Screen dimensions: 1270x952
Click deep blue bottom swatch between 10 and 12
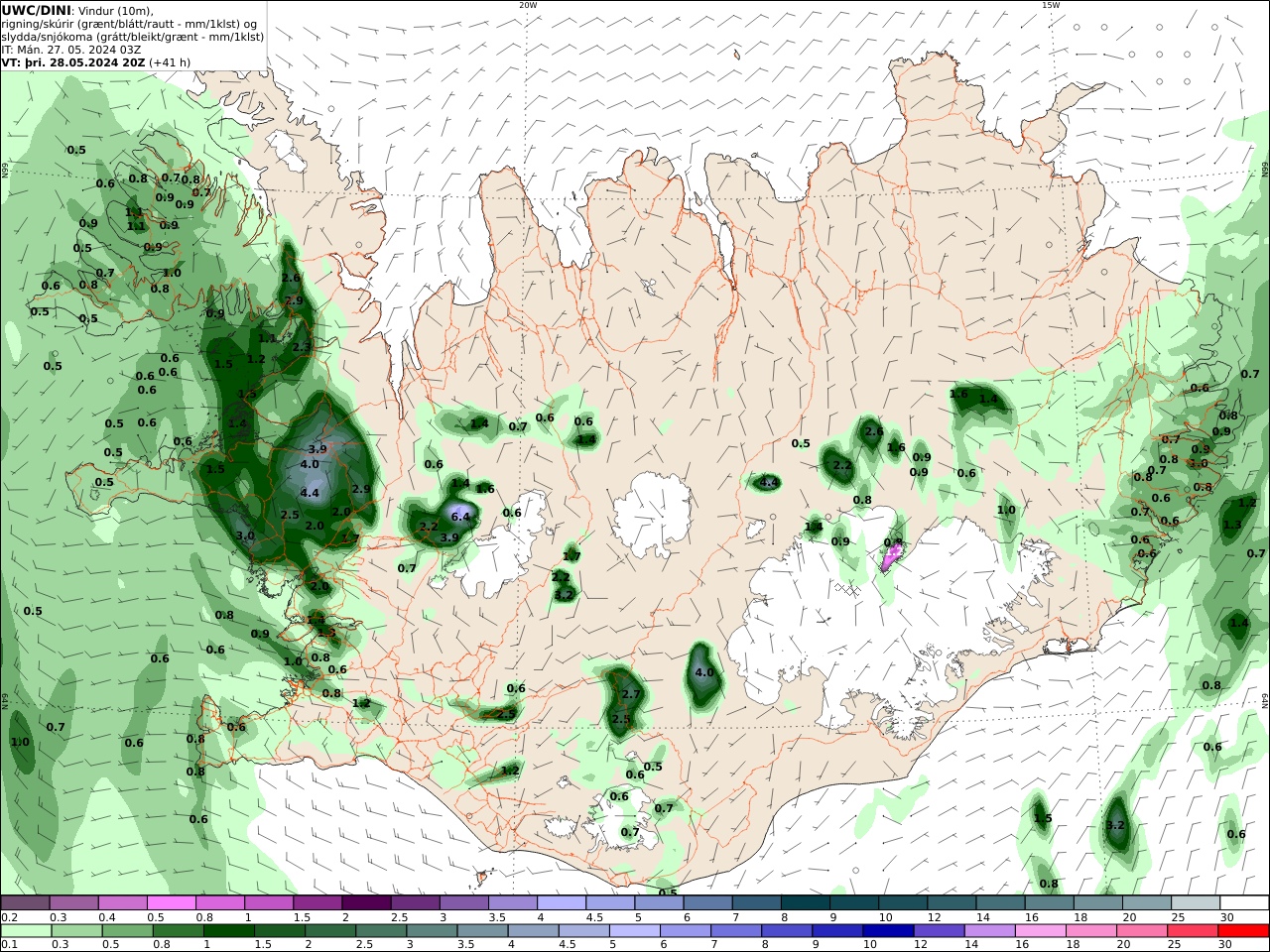(x=888, y=930)
